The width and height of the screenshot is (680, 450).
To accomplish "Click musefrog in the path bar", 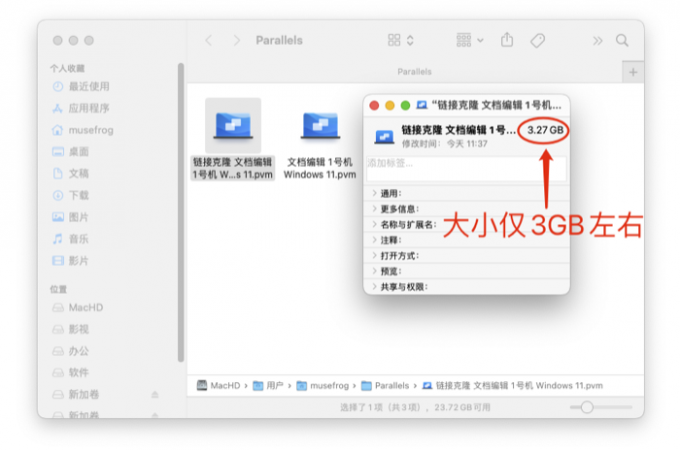I will pyautogui.click(x=323, y=385).
